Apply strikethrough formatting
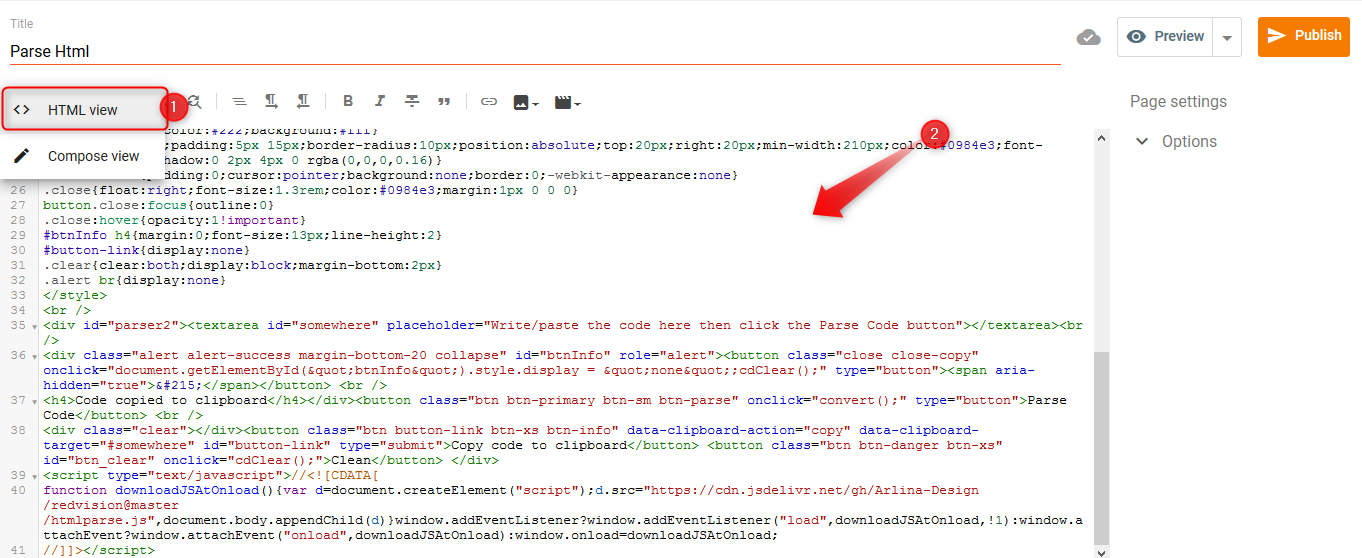The height and width of the screenshot is (558, 1362). pyautogui.click(x=412, y=101)
